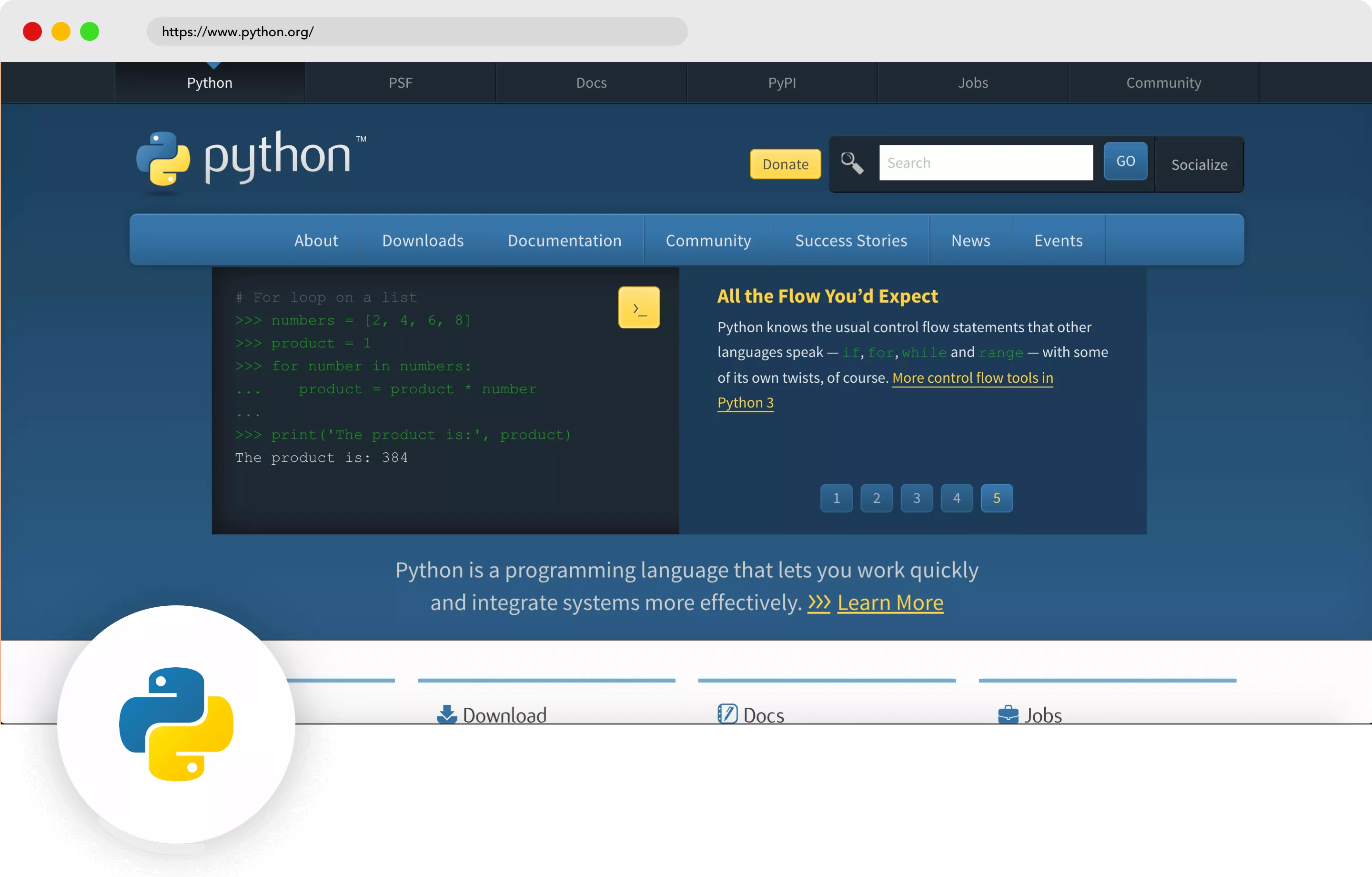
Task: Open the Downloads menu
Action: (423, 240)
